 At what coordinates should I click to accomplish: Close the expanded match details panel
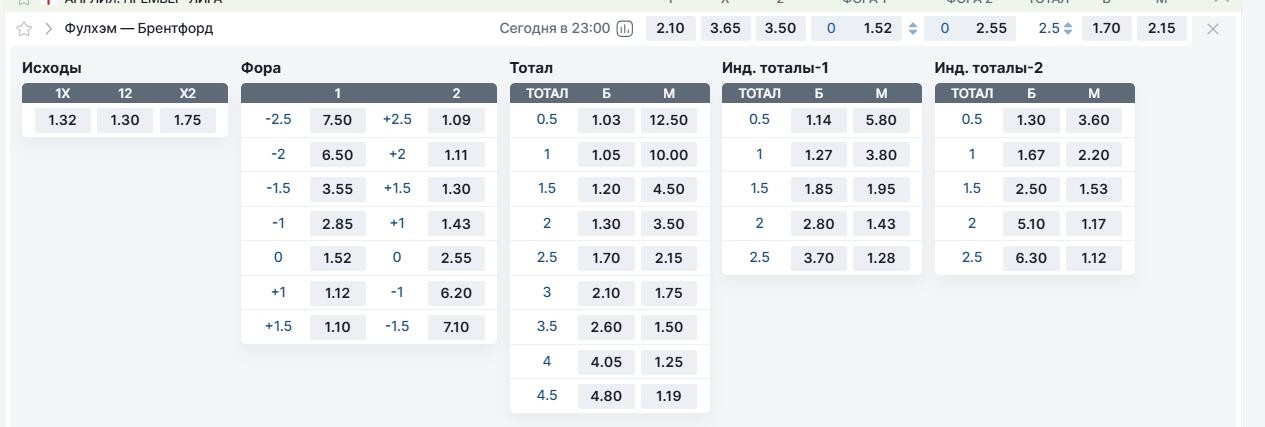click(1213, 29)
